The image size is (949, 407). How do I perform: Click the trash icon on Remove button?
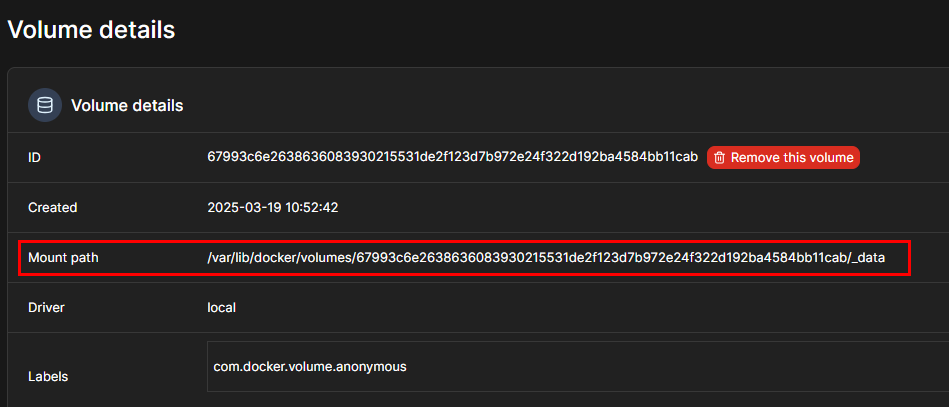719,158
